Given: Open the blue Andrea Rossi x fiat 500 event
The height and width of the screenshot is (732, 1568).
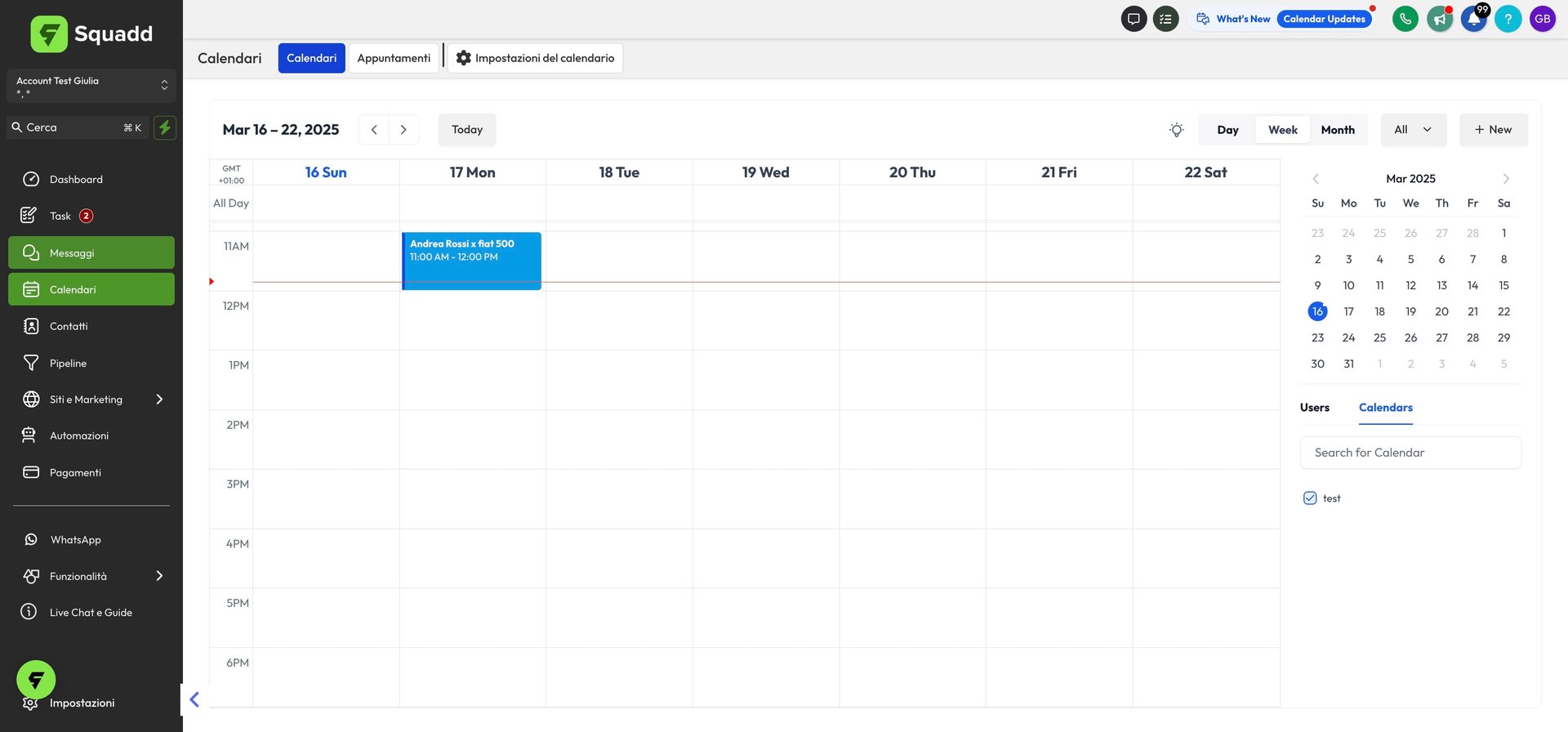Looking at the screenshot, I should point(471,261).
